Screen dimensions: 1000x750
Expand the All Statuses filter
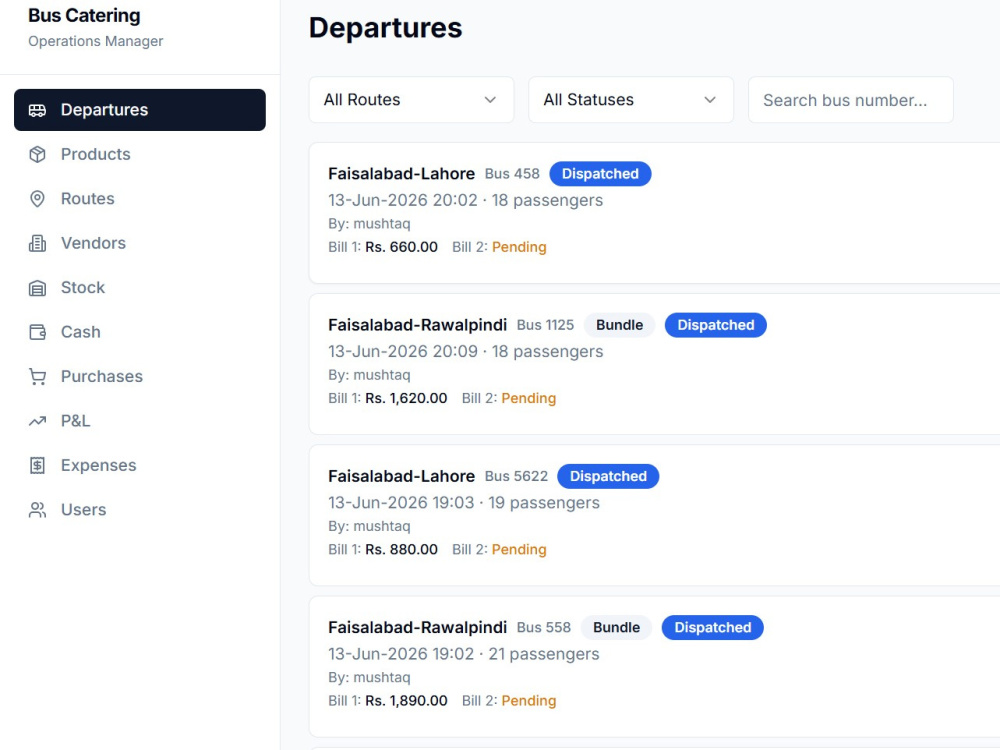pos(631,100)
